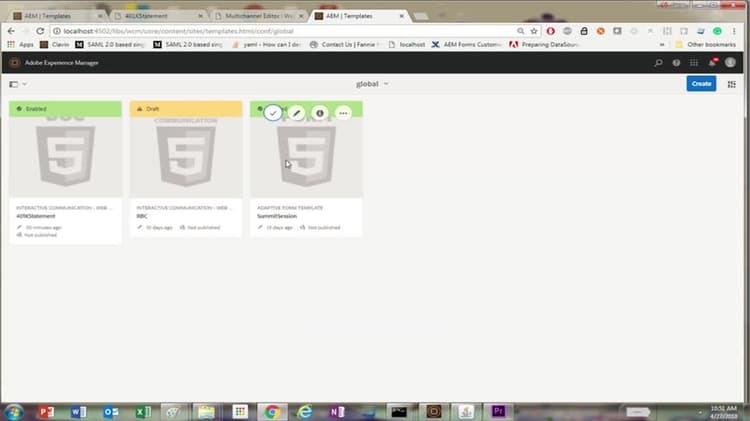This screenshot has height=421, width=750.
Task: Close the active AEM Templates tab
Action: click(401, 16)
